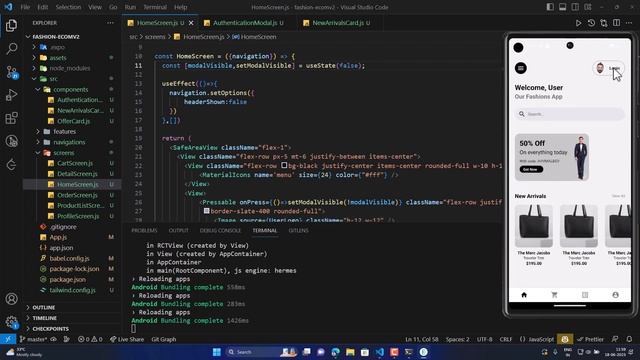Switch to the OUTPUT panel tab
Viewport: 640px width, 360px height.
pyautogui.click(x=179, y=231)
